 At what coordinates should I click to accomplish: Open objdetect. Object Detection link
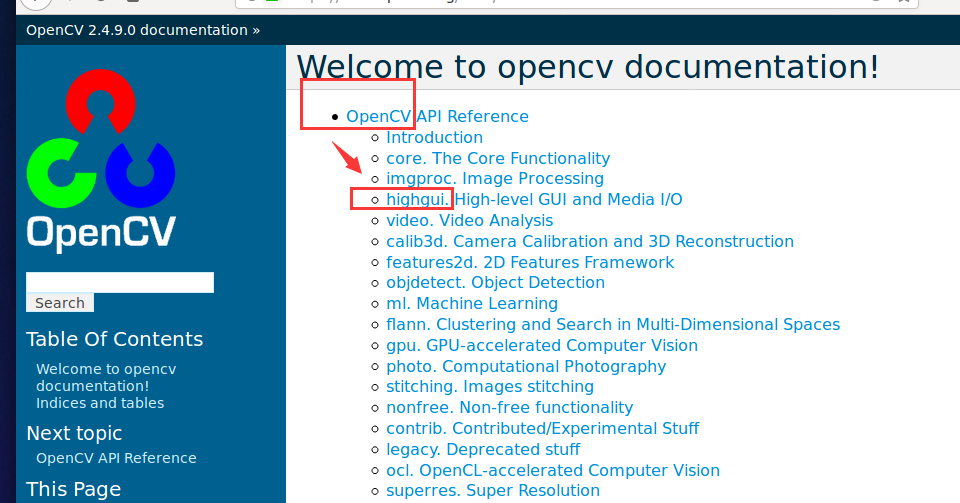click(495, 283)
